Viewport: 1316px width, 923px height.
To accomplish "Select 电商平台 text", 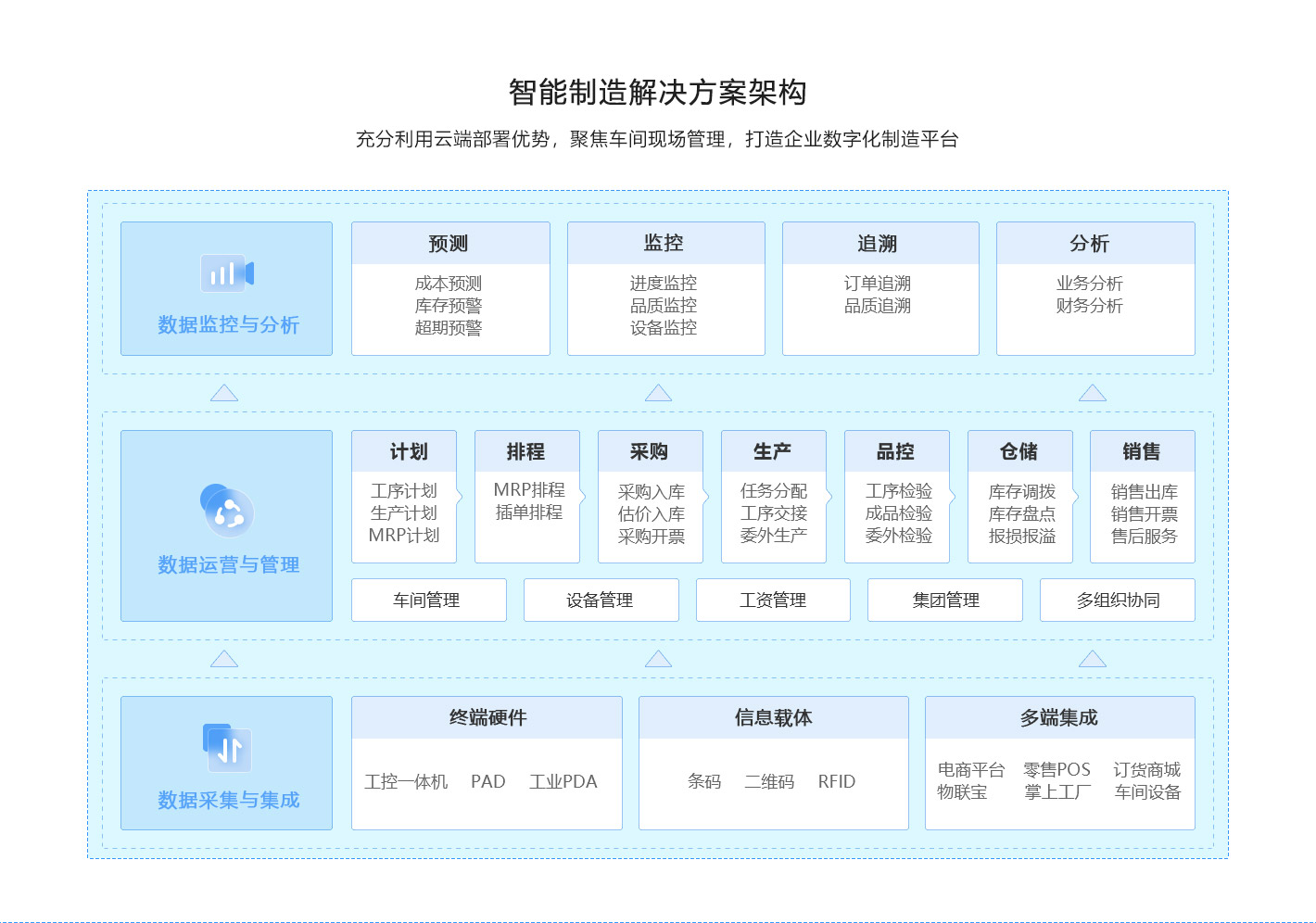I will click(971, 770).
